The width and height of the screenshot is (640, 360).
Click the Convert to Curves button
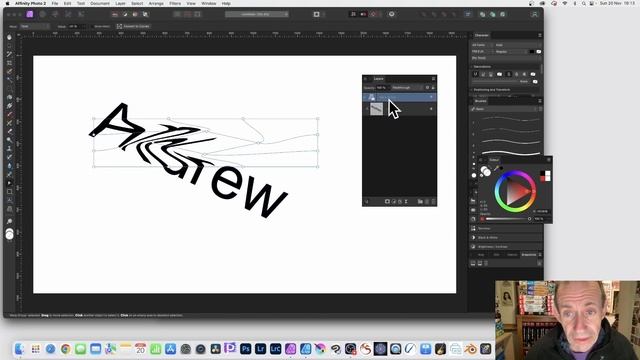click(x=133, y=26)
